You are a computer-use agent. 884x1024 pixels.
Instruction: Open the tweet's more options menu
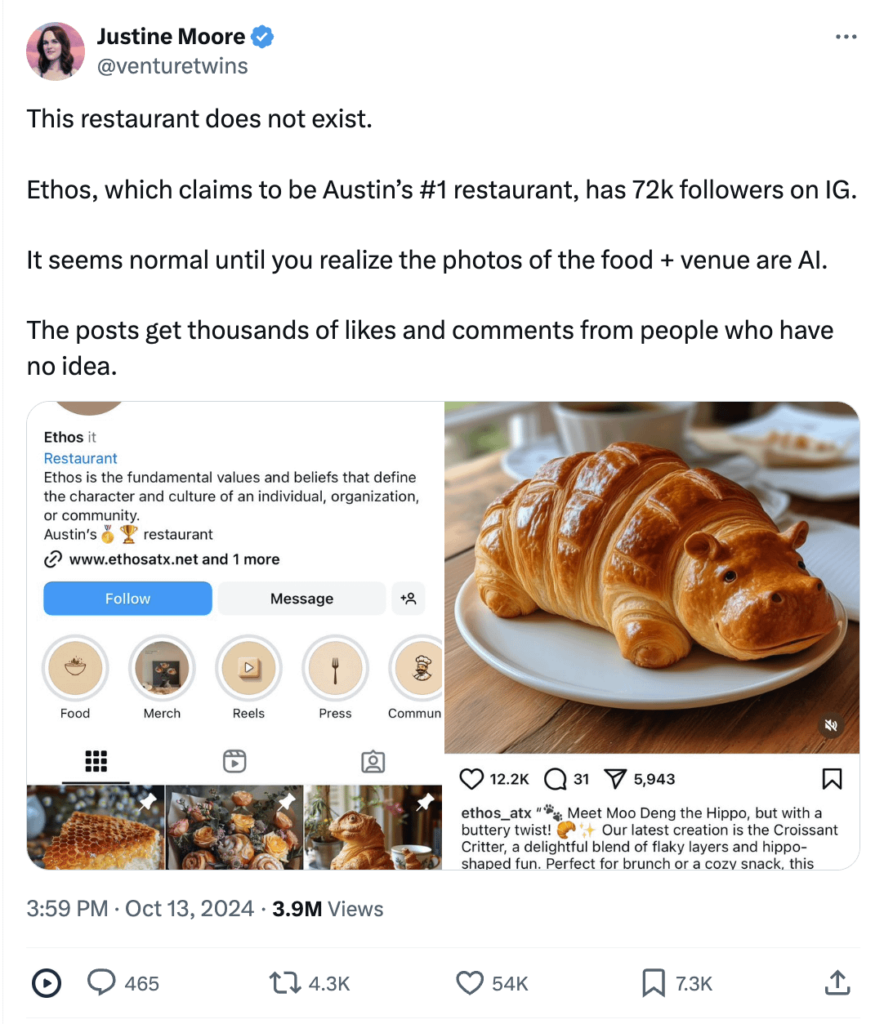pos(845,36)
